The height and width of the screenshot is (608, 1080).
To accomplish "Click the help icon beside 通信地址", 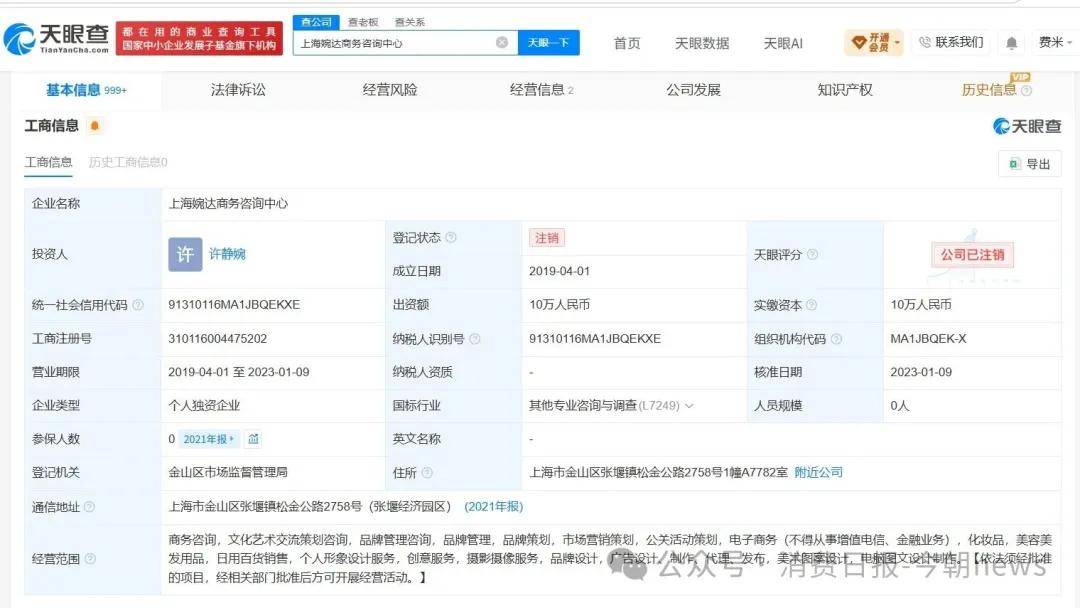I will (90, 507).
